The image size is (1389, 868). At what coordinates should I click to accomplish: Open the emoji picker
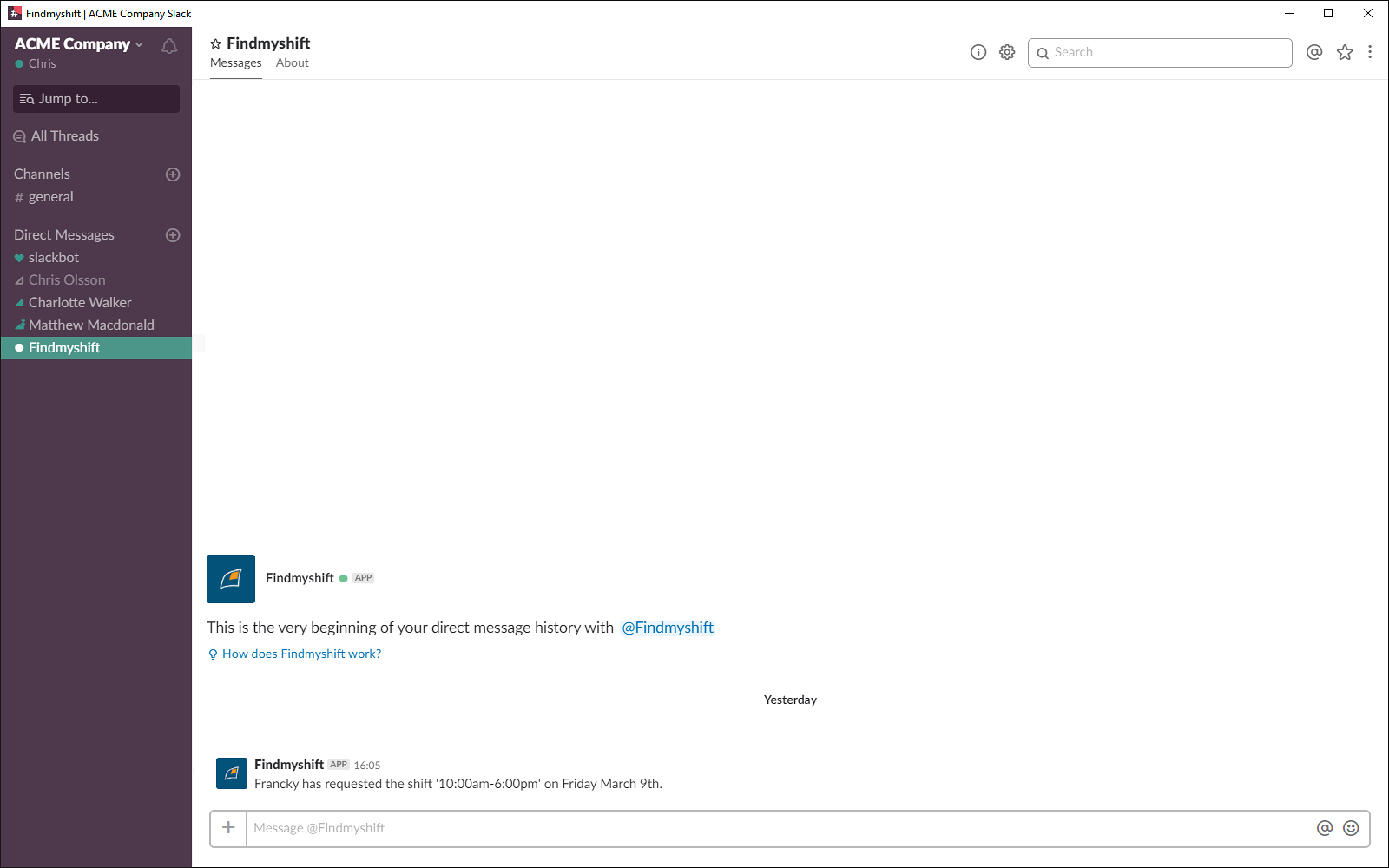click(x=1351, y=828)
